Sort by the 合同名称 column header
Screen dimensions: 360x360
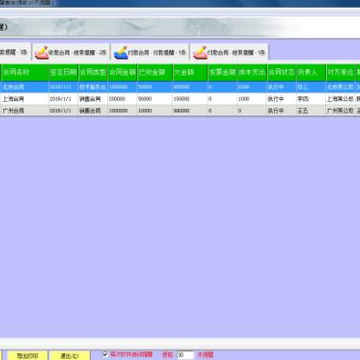pyautogui.click(x=25, y=72)
